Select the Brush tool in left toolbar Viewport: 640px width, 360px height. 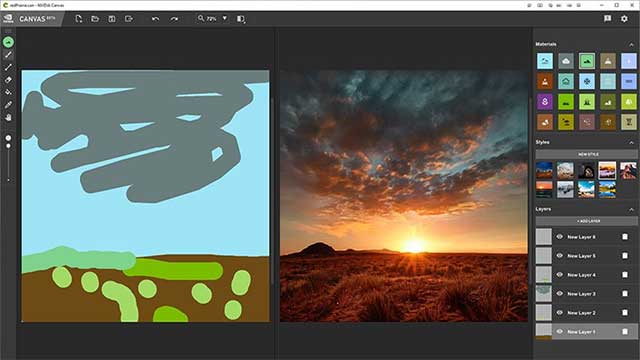[8, 55]
